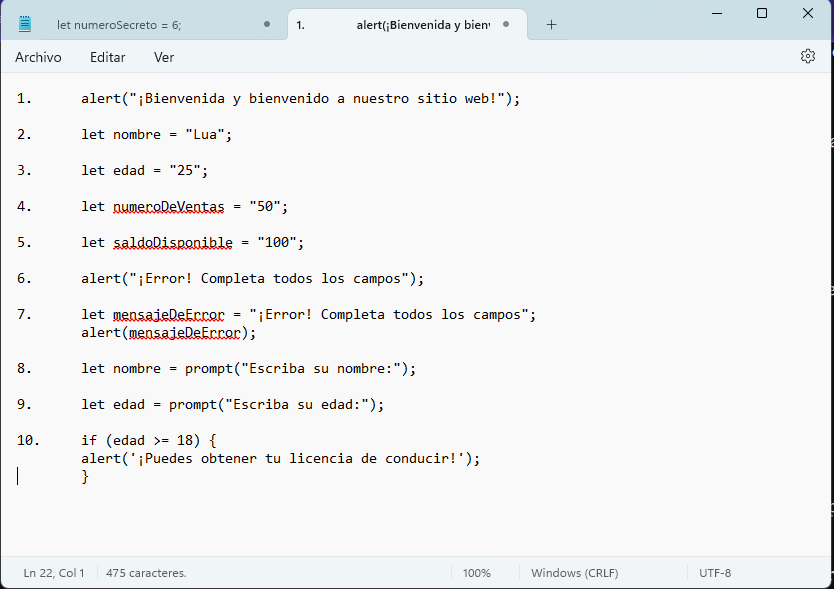
Task: Close the 'let numeroSecreto = 6;' tab dot
Action: (x=267, y=24)
